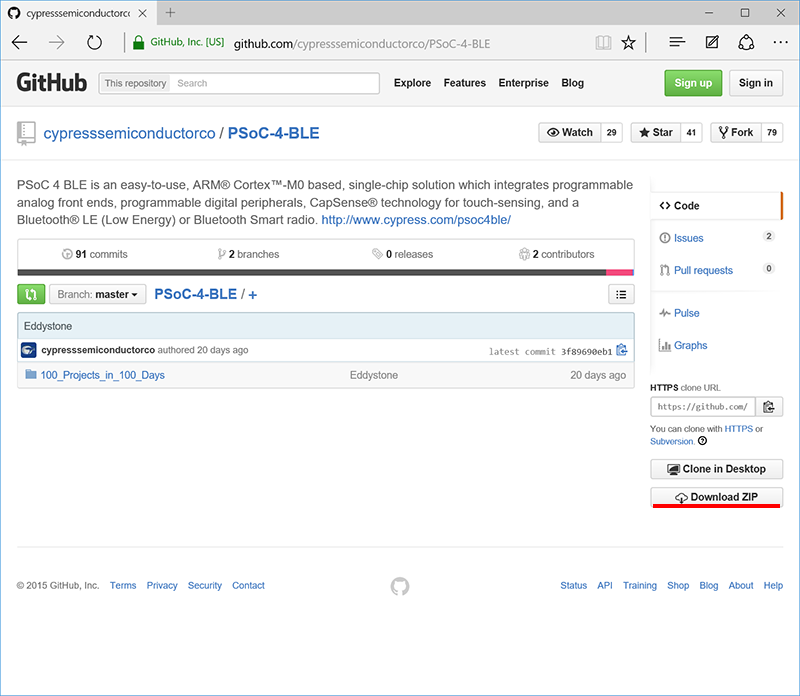Open a new tab with the plus icon
The height and width of the screenshot is (696, 800).
pyautogui.click(x=170, y=13)
